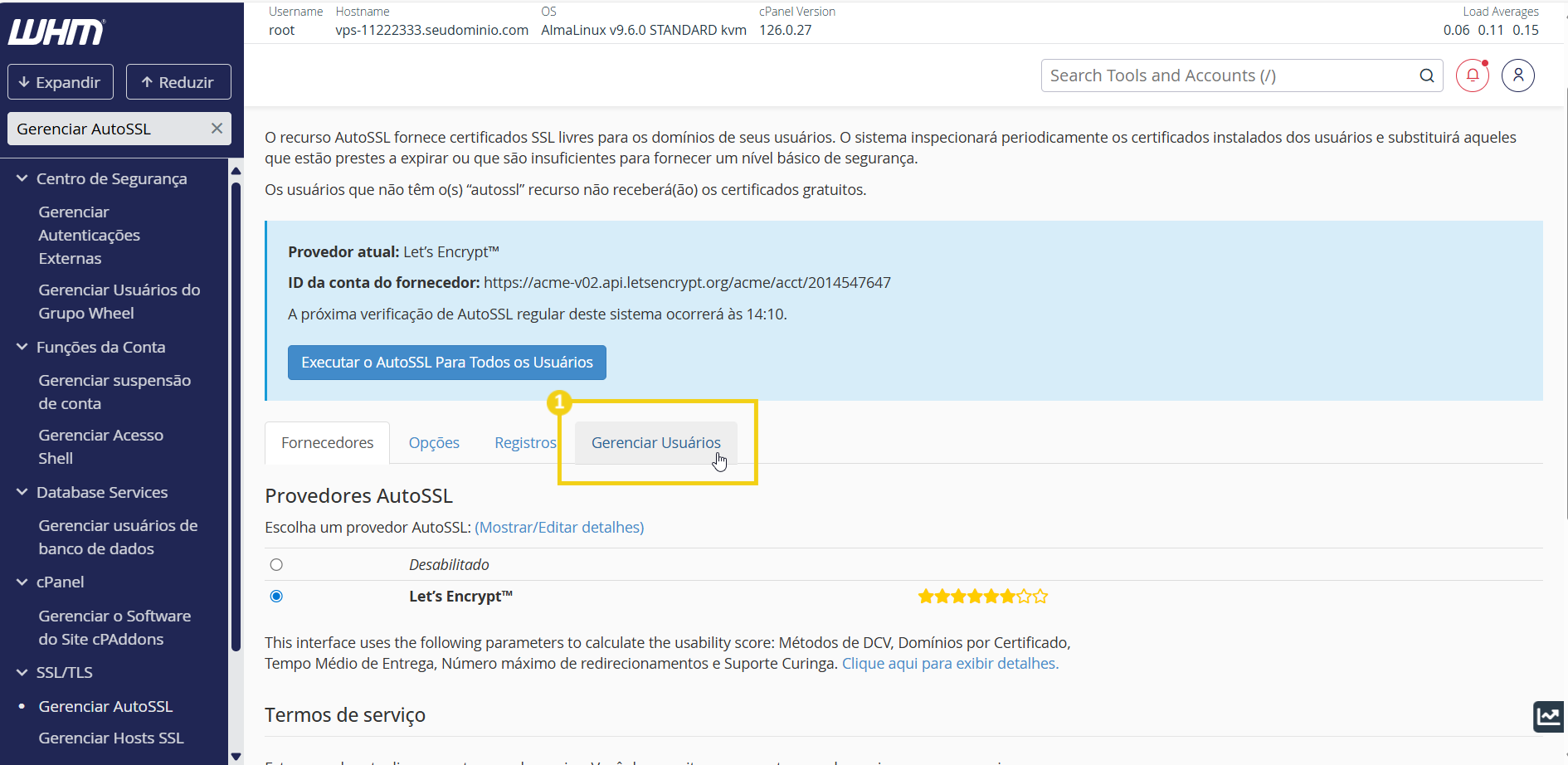Open Gerenciar Hosts SSL in the sidebar
Image resolution: width=1568 pixels, height=765 pixels.
click(111, 738)
